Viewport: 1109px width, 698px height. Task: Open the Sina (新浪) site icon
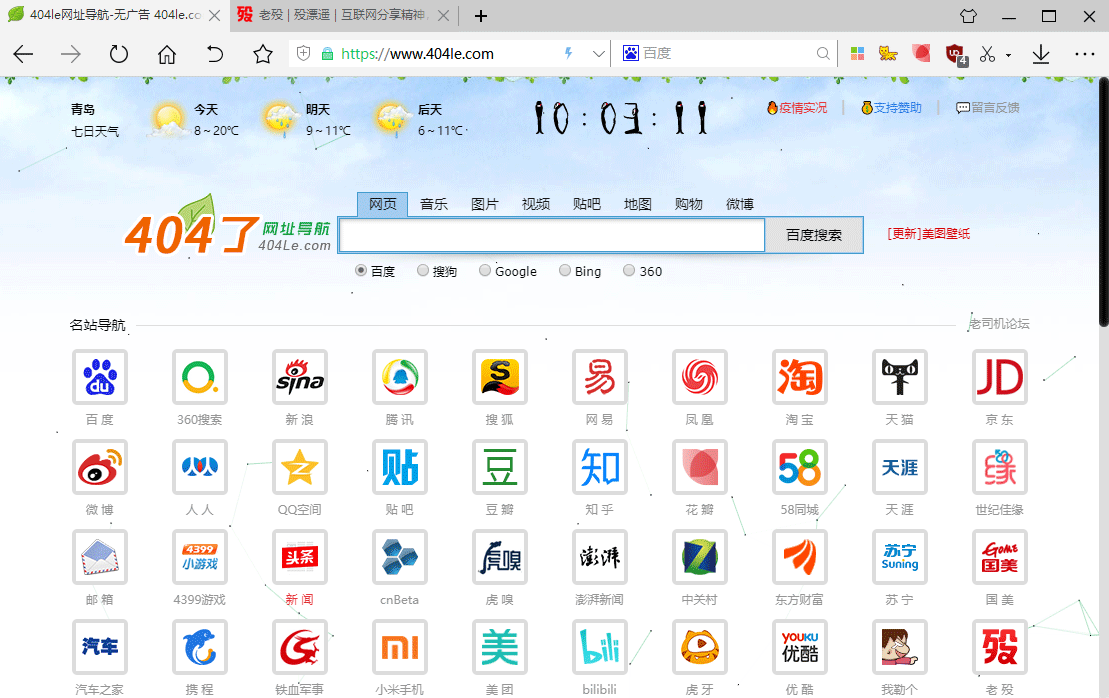click(300, 377)
